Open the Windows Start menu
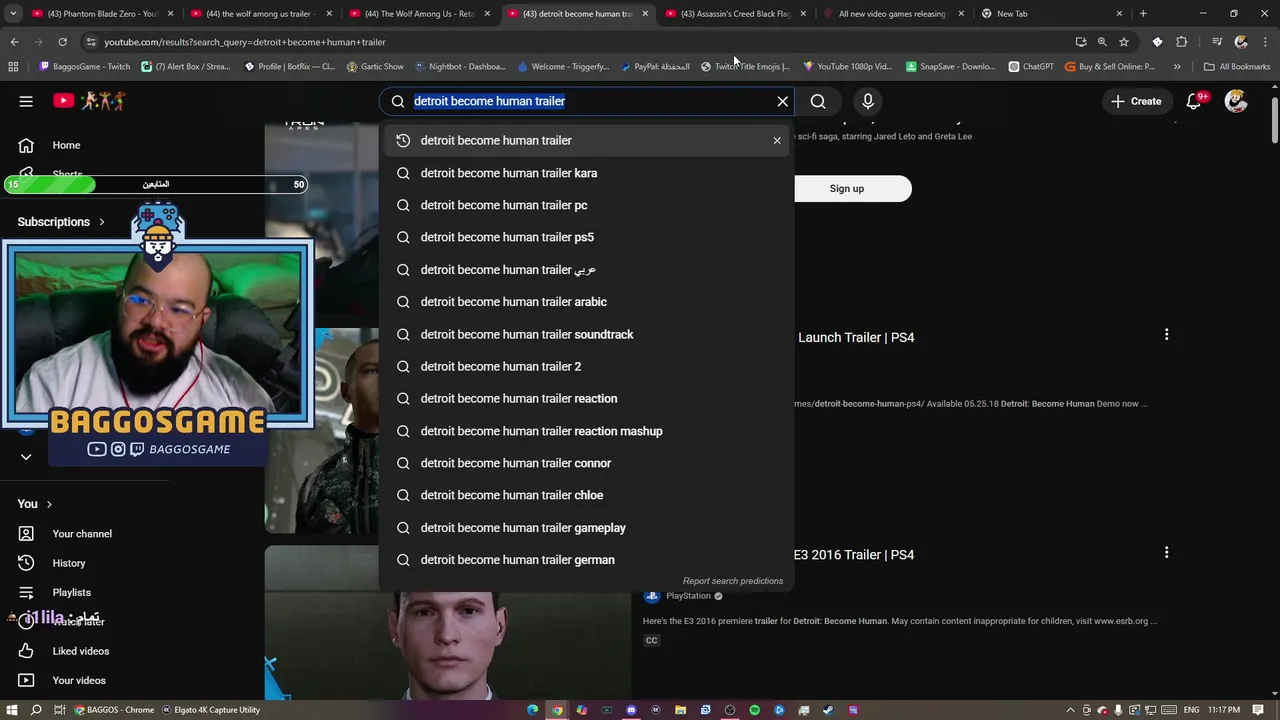 [12, 710]
